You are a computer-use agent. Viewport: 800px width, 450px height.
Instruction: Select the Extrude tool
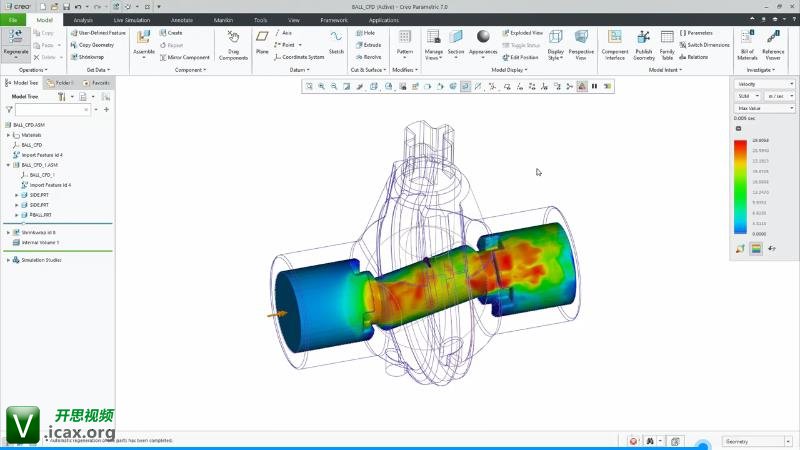[x=368, y=45]
